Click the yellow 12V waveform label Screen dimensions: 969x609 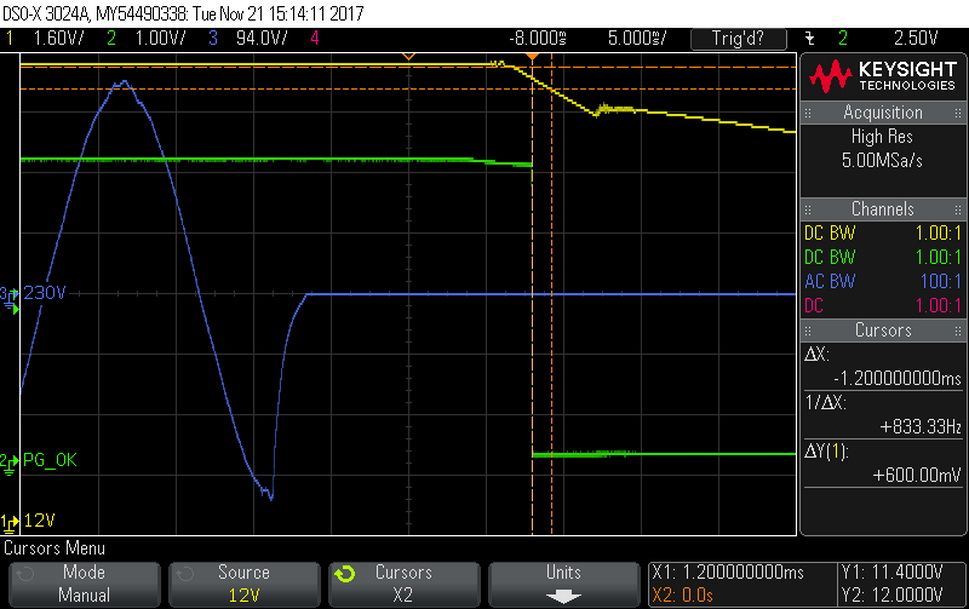point(40,521)
